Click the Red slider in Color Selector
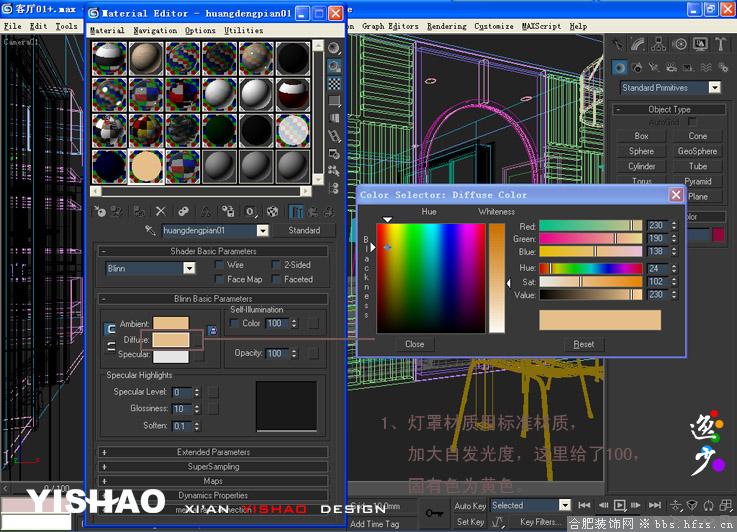Screen dimensions: 737x532 (590, 226)
